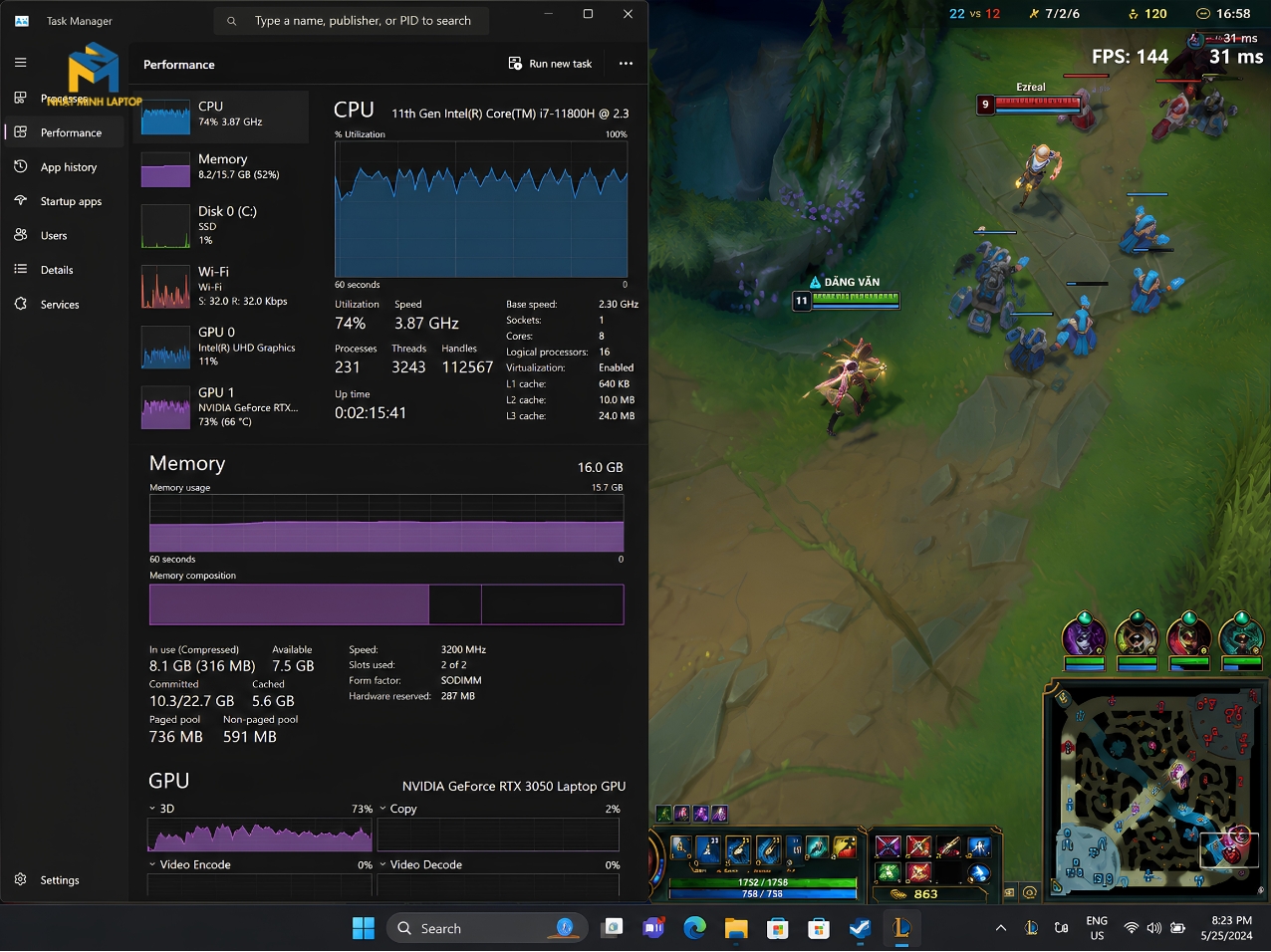Select the Memory performance entry
The image size is (1271, 952).
[221, 168]
